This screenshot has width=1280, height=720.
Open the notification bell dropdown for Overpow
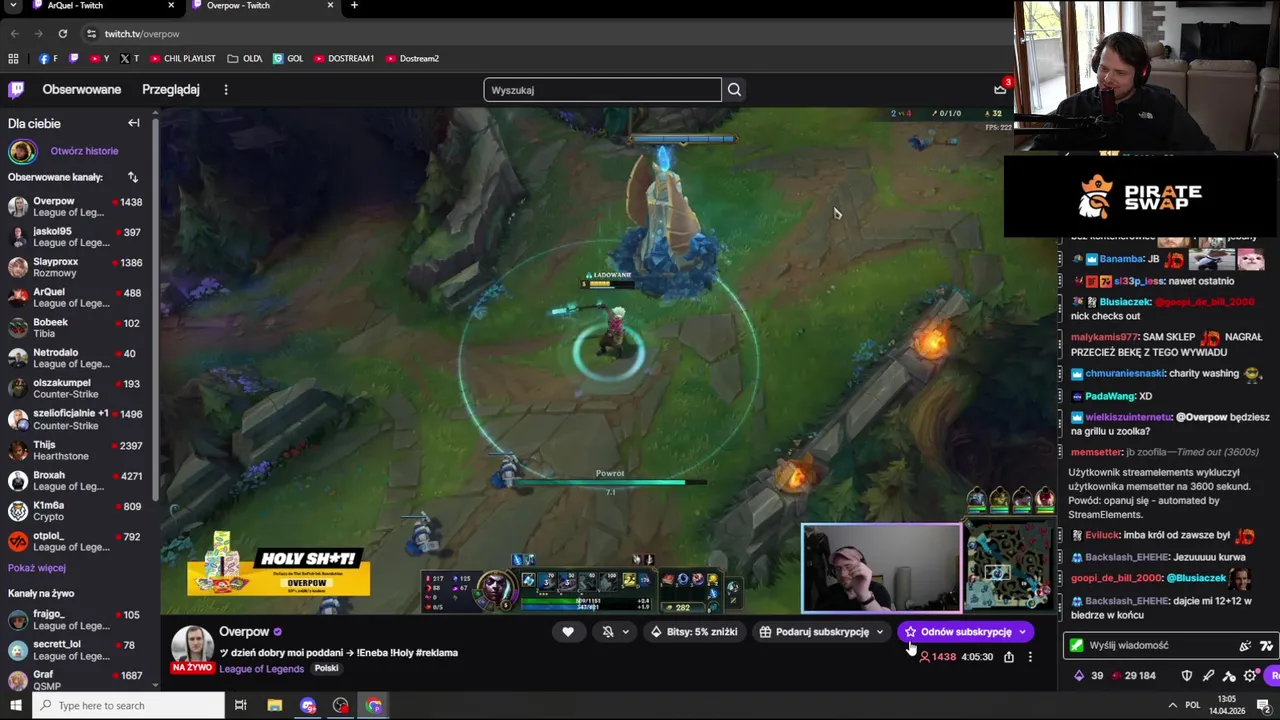tap(615, 632)
